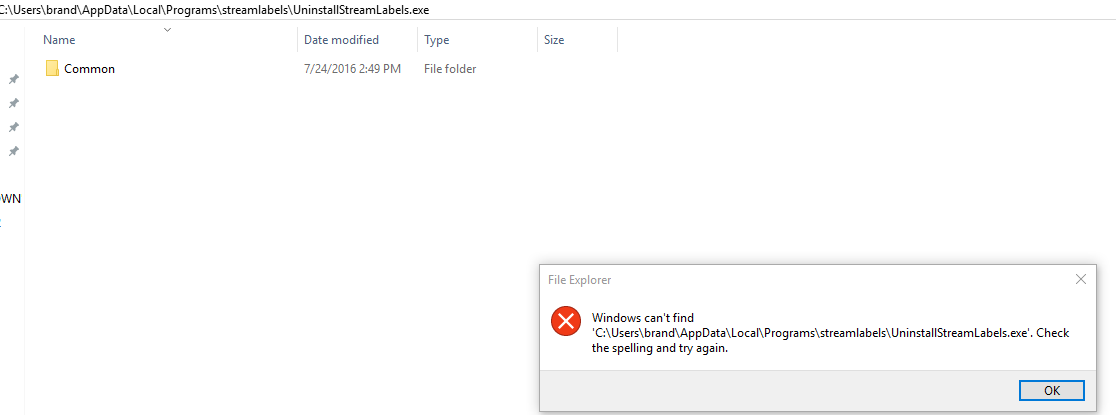Click the bottom pin icon in navigation pane
Viewport: 1116px width, 415px height.
coord(13,151)
